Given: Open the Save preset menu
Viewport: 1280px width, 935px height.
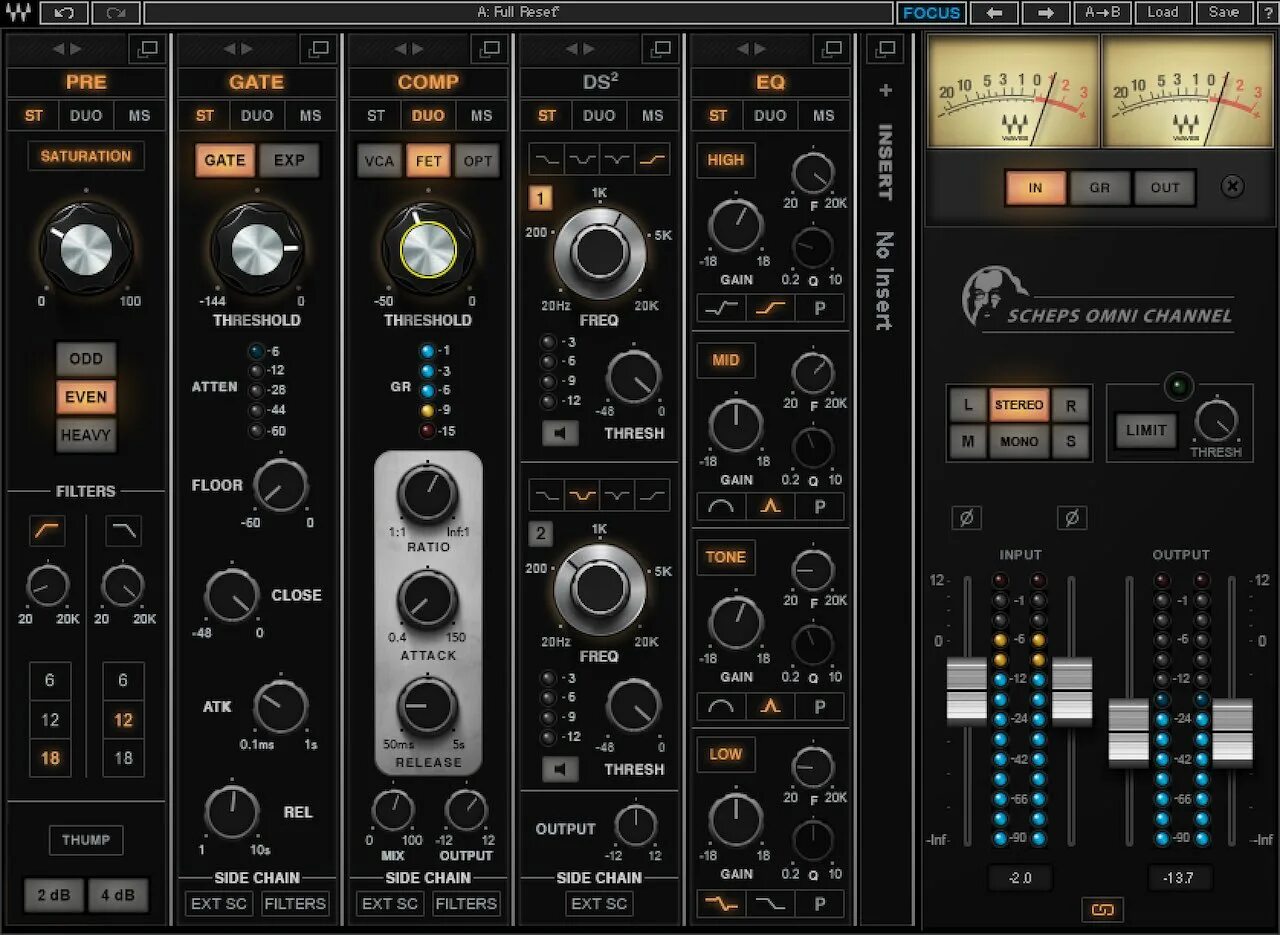Looking at the screenshot, I should [1224, 13].
